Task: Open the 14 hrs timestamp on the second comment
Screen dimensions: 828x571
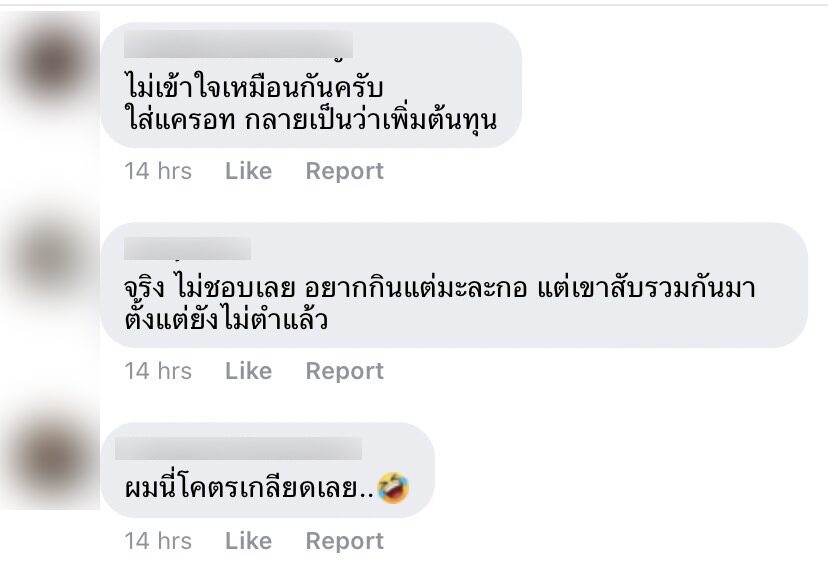Action: coord(158,371)
